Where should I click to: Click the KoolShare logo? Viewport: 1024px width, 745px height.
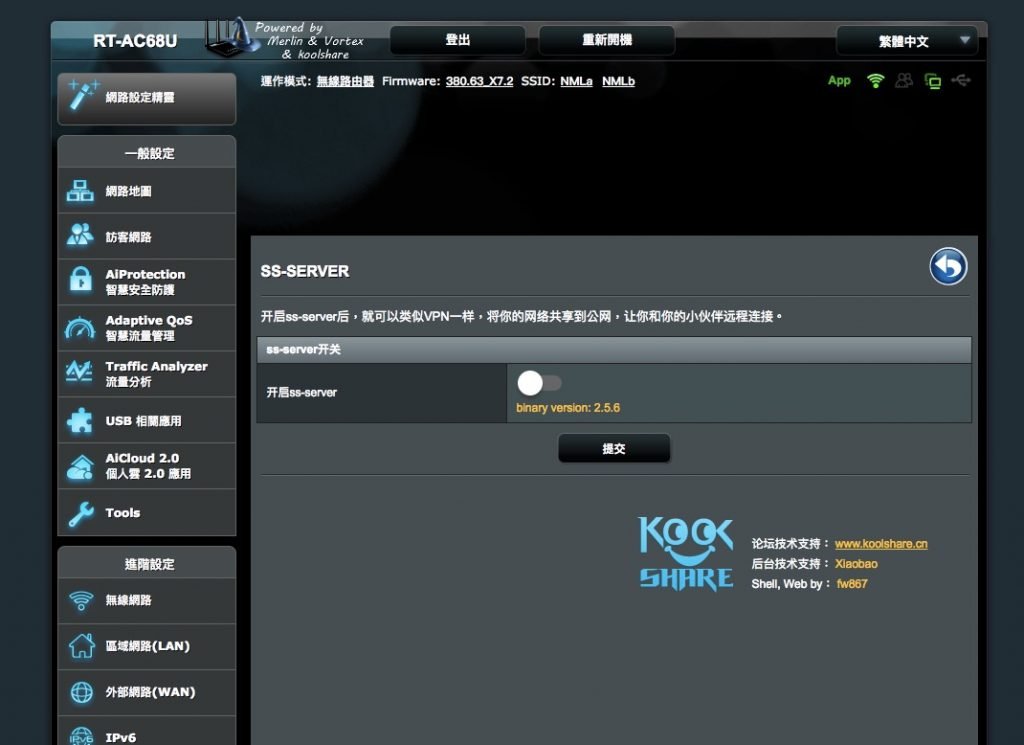pyautogui.click(x=686, y=554)
